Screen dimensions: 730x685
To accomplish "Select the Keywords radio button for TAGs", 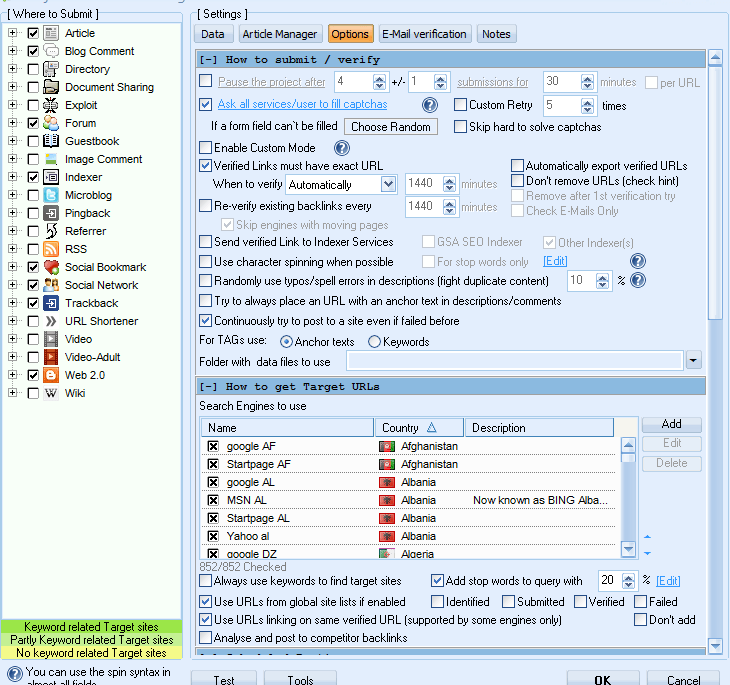I will [x=375, y=342].
